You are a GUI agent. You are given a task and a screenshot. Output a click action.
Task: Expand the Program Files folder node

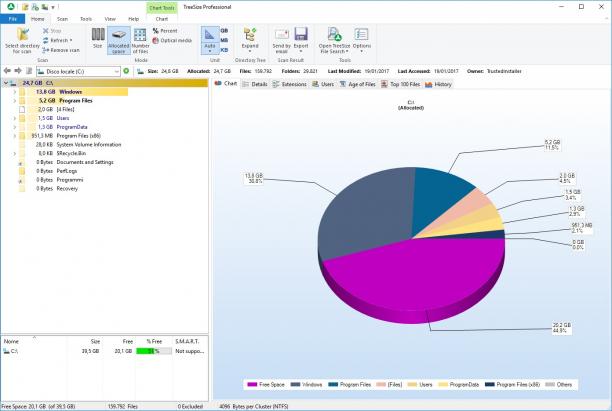(x=15, y=101)
